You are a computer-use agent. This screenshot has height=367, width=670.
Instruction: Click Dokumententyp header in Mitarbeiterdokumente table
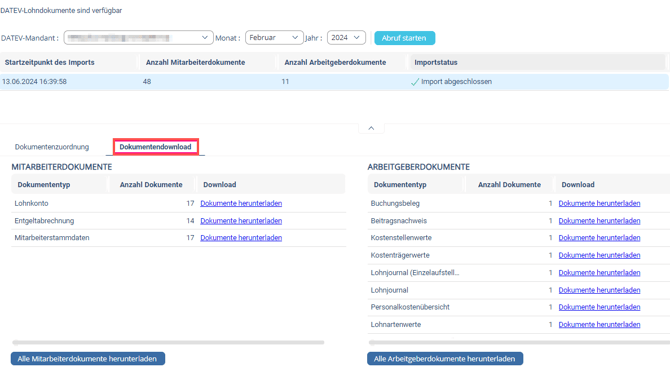[x=44, y=185]
